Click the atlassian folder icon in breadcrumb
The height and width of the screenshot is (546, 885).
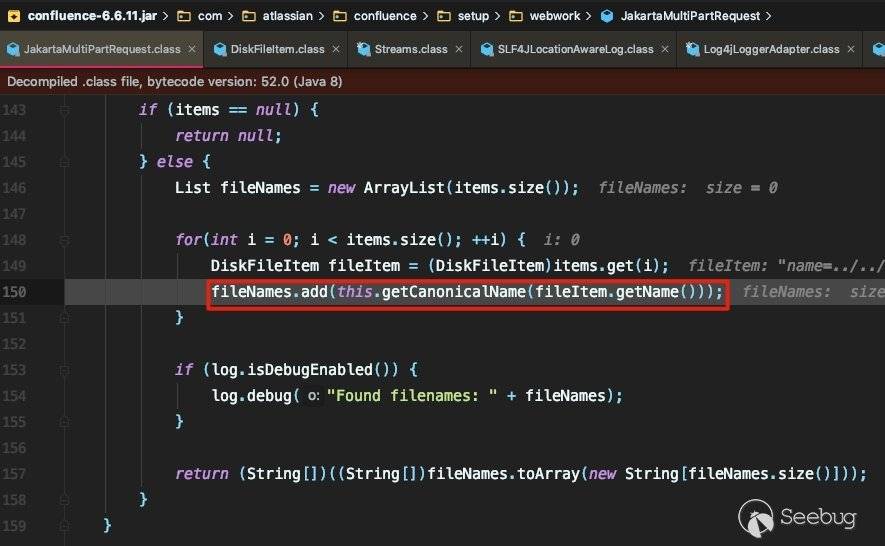pos(249,16)
